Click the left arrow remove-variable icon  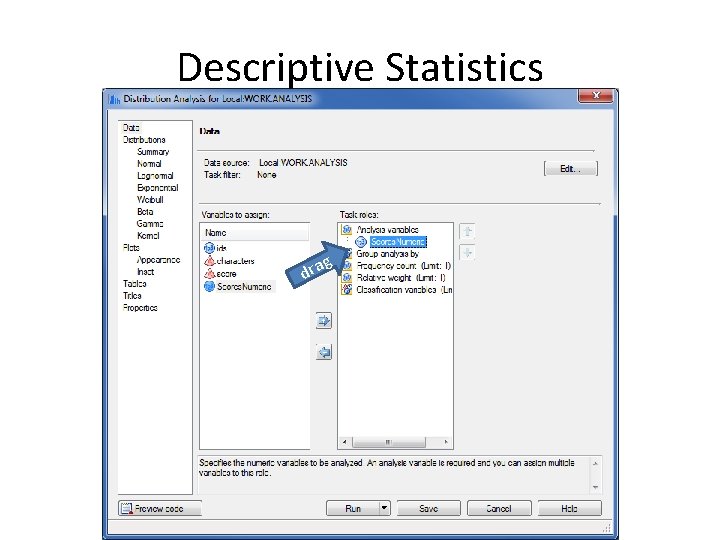point(324,352)
